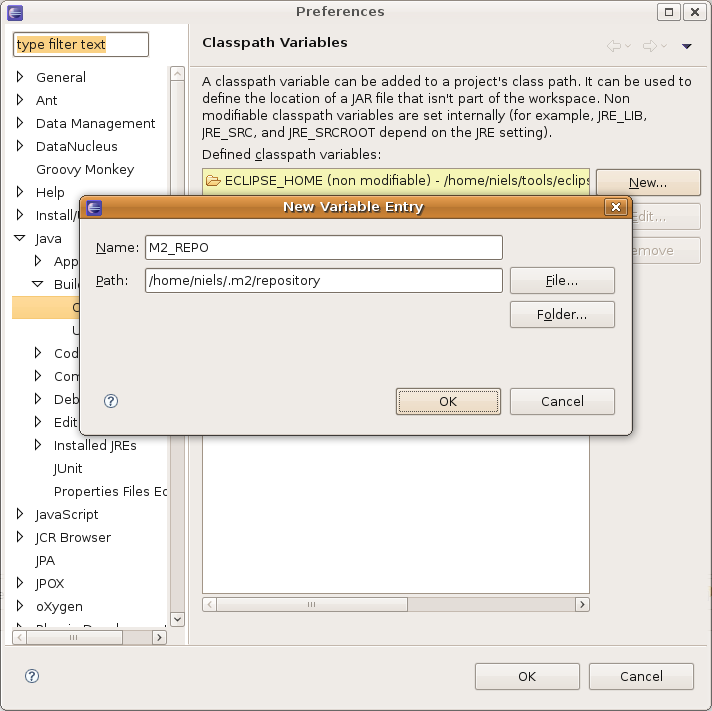This screenshot has height=711, width=712.
Task: Collapse the Java tree node
Action: tap(20, 239)
